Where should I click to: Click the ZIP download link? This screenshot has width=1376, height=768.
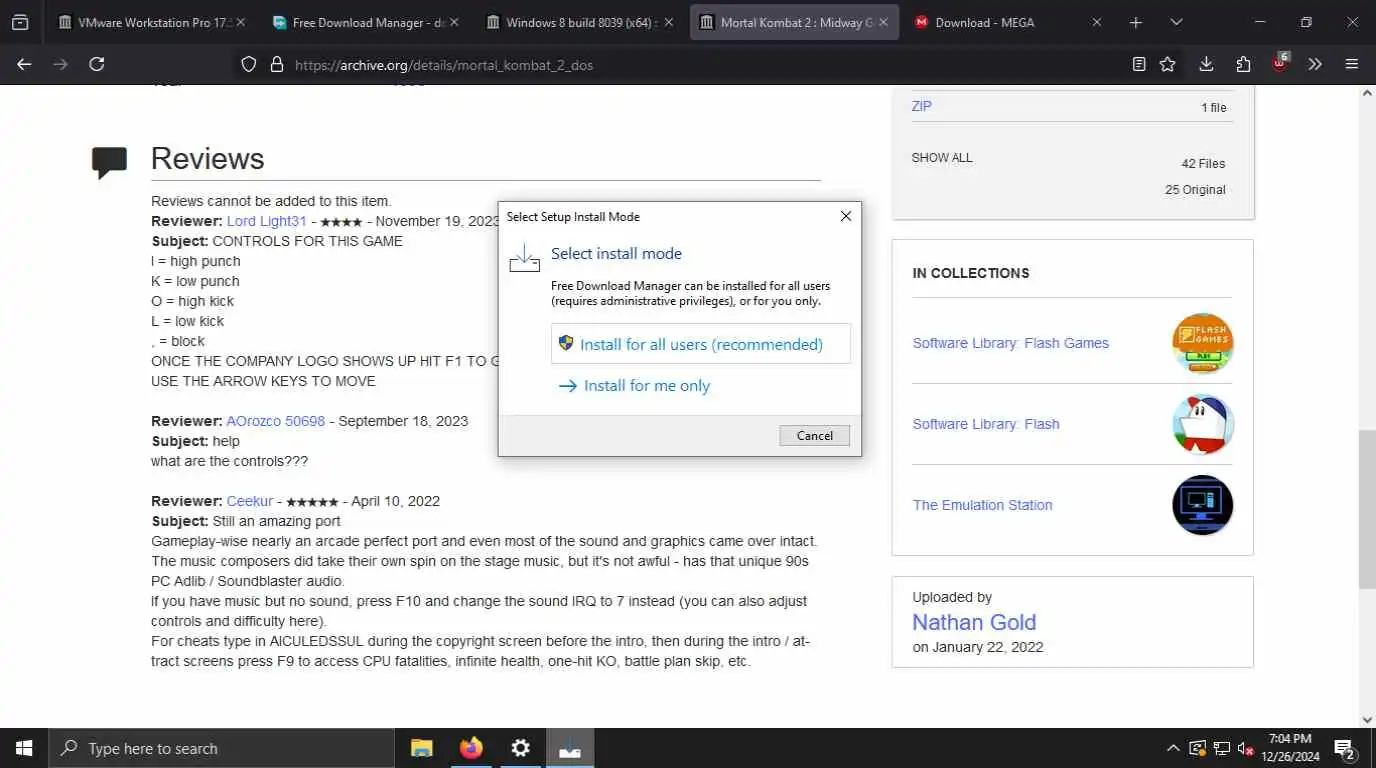pyautogui.click(x=921, y=106)
